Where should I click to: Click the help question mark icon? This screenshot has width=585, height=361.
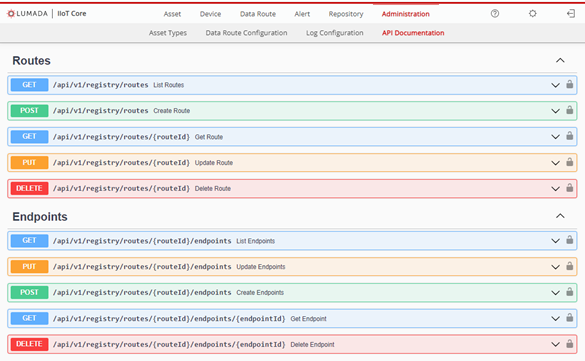(x=495, y=14)
